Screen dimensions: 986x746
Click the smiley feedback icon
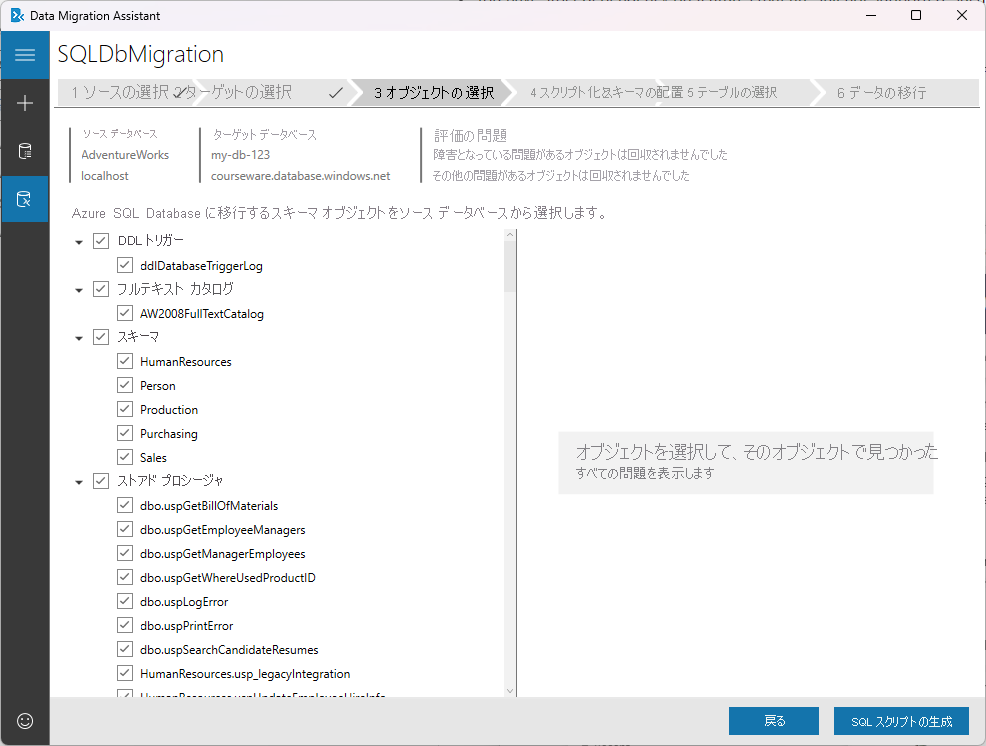pos(25,721)
